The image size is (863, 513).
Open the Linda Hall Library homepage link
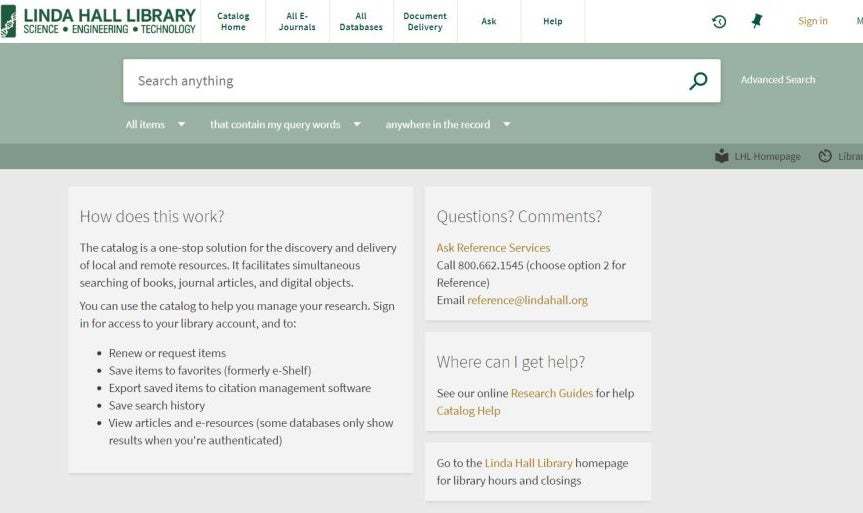click(x=528, y=463)
